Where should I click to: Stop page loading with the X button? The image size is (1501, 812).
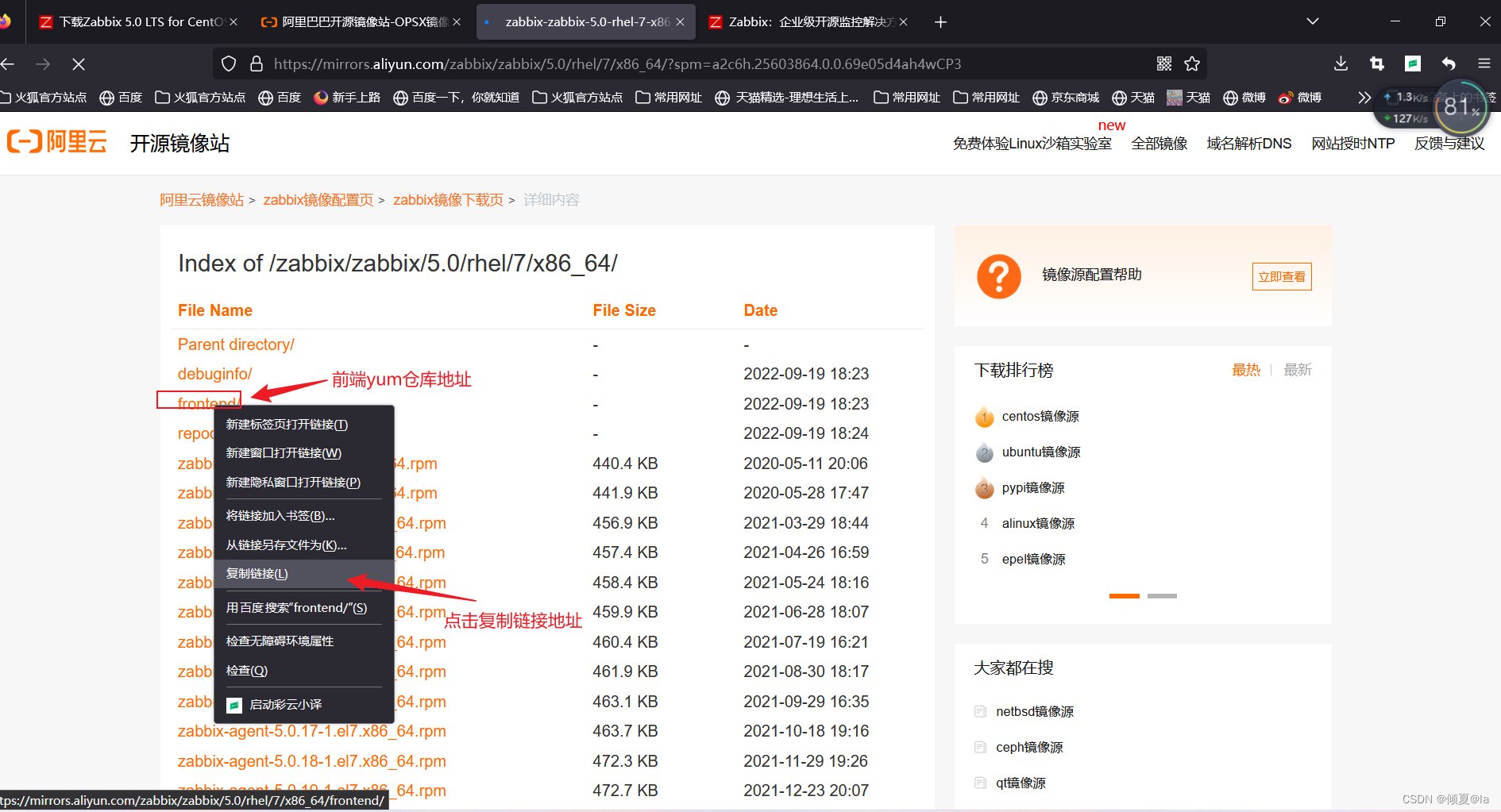[x=79, y=63]
